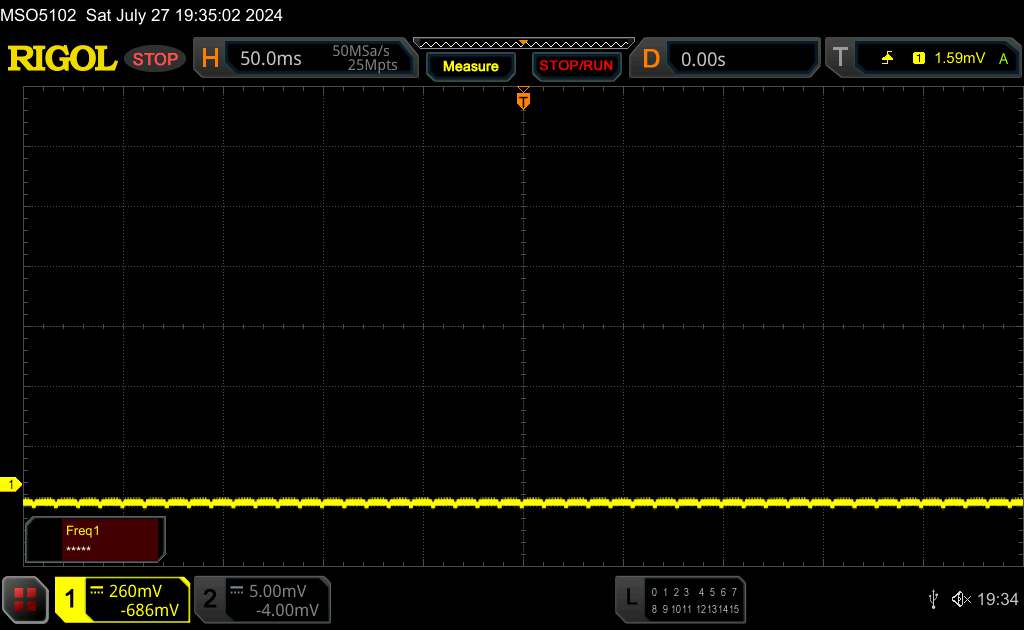Click the channel 1 260mV scale value

pos(135,591)
